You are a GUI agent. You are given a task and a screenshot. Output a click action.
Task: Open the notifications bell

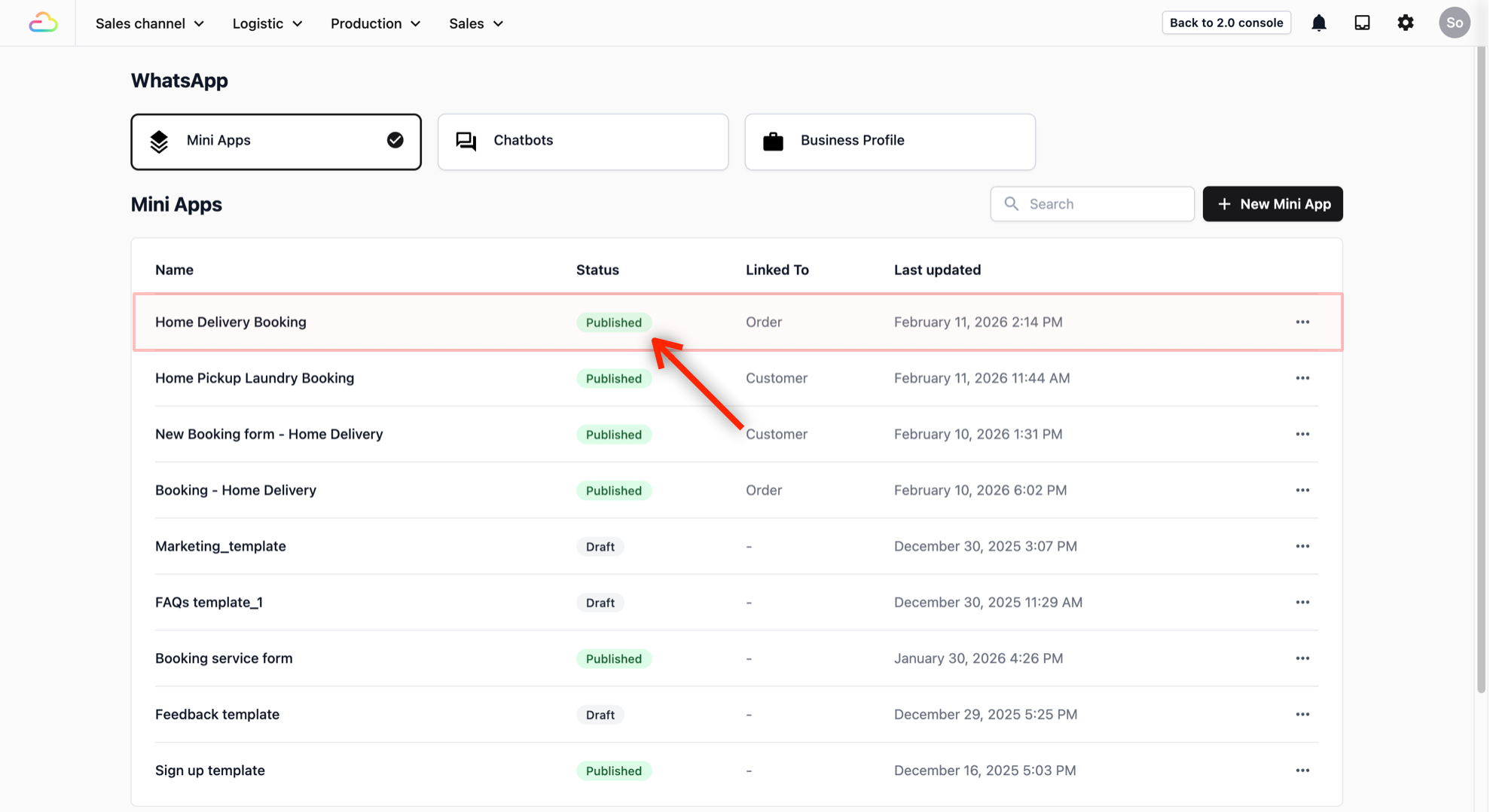(1318, 23)
